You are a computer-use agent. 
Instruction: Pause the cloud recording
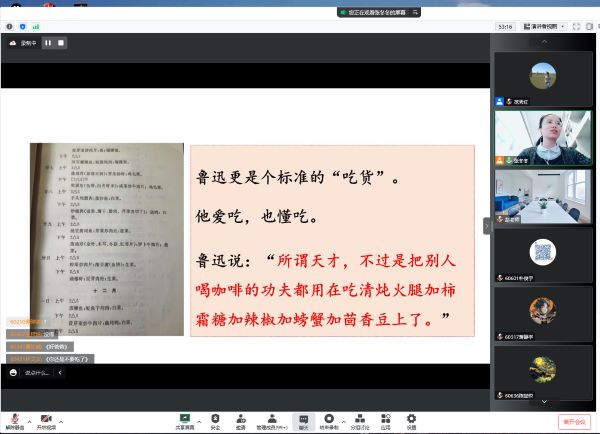pyautogui.click(x=47, y=43)
